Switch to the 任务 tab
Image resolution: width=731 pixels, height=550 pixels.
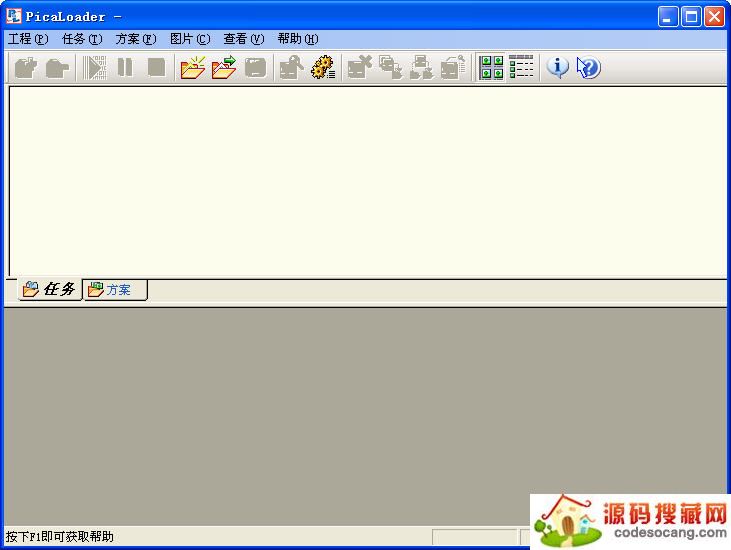click(49, 290)
